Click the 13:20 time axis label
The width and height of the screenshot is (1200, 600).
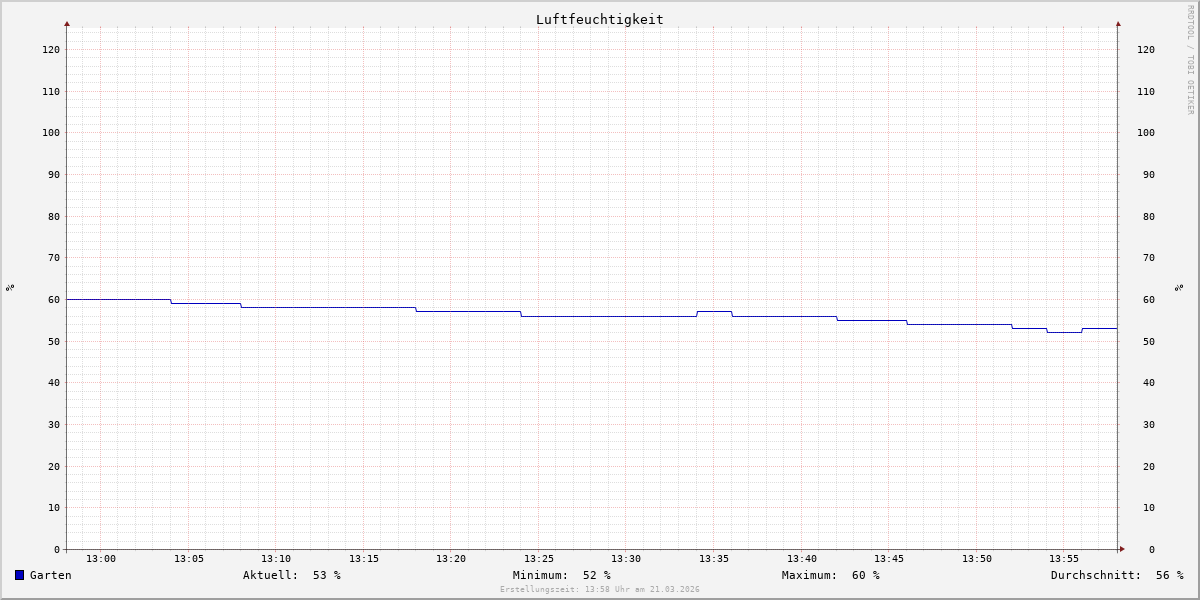(x=451, y=559)
